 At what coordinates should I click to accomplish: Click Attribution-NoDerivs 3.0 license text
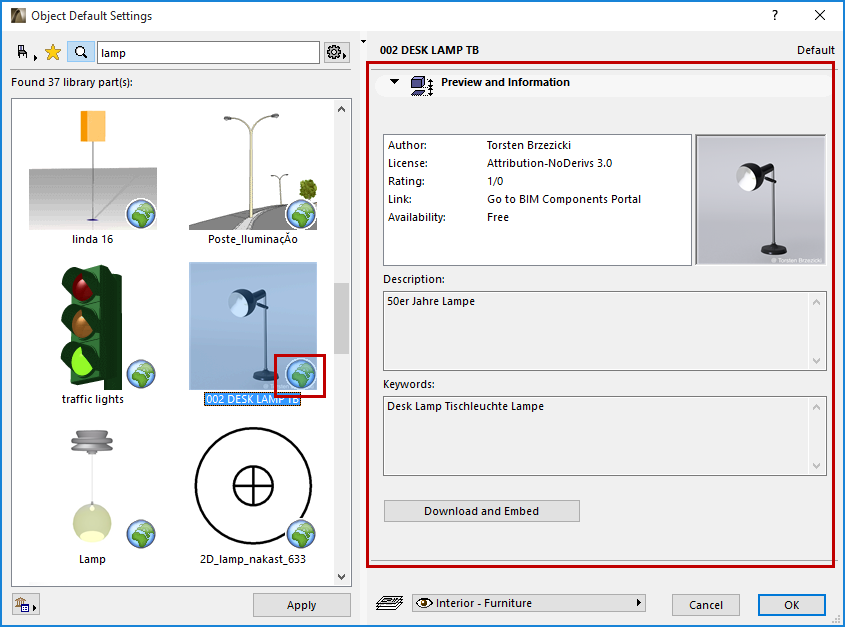(549, 163)
